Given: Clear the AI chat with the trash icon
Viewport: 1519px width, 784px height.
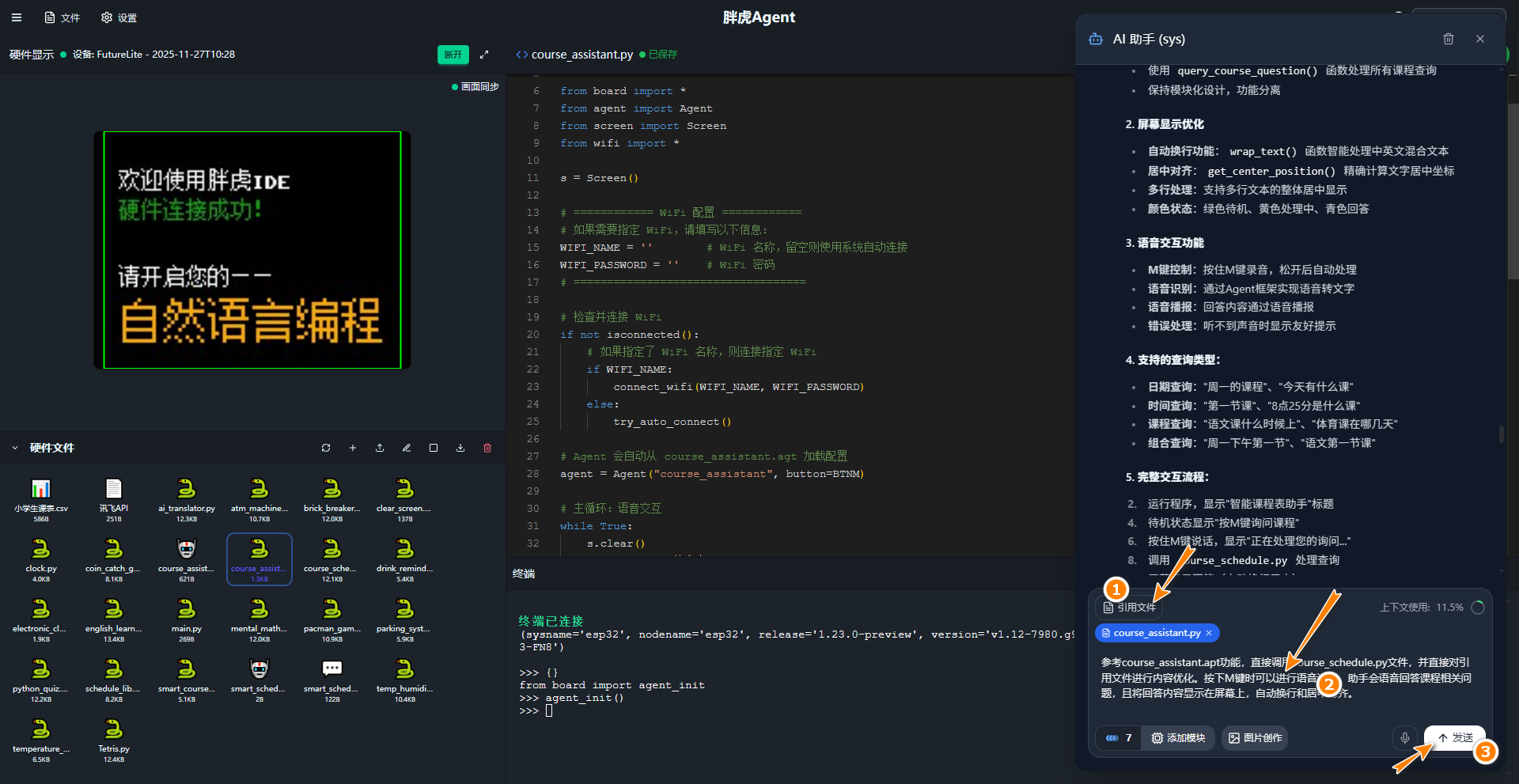Looking at the screenshot, I should pos(1449,39).
